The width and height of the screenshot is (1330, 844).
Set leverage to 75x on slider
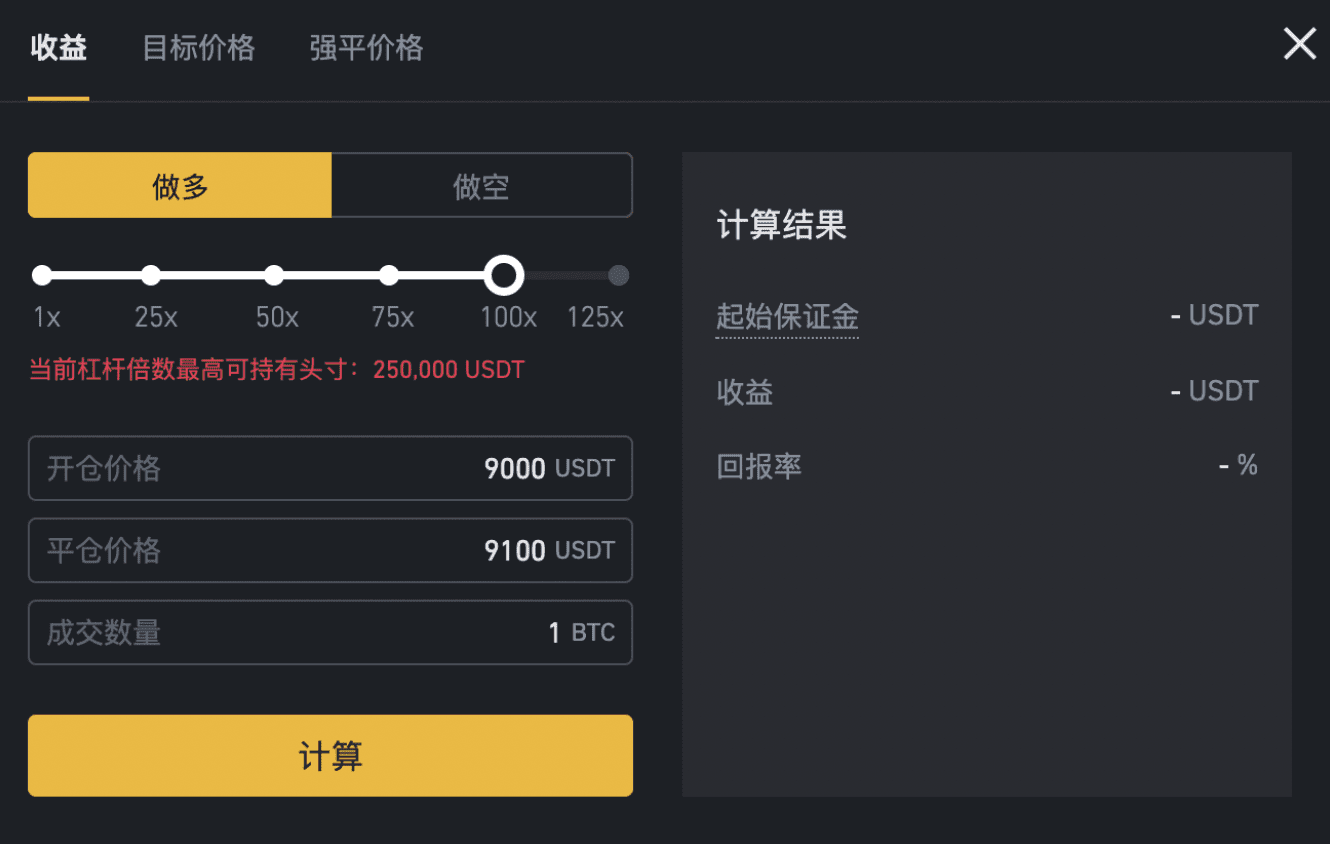[x=389, y=275]
